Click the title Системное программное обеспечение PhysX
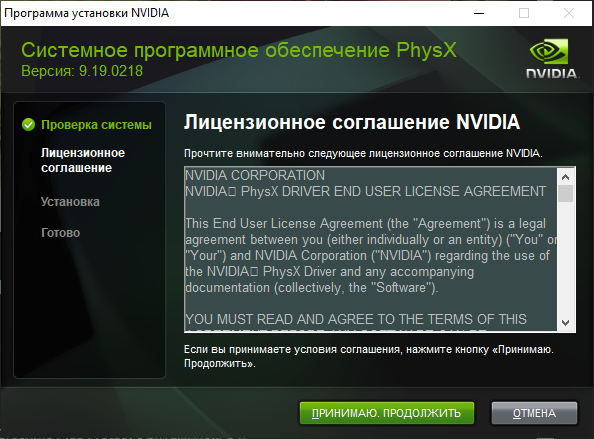This screenshot has width=594, height=439. 239,50
